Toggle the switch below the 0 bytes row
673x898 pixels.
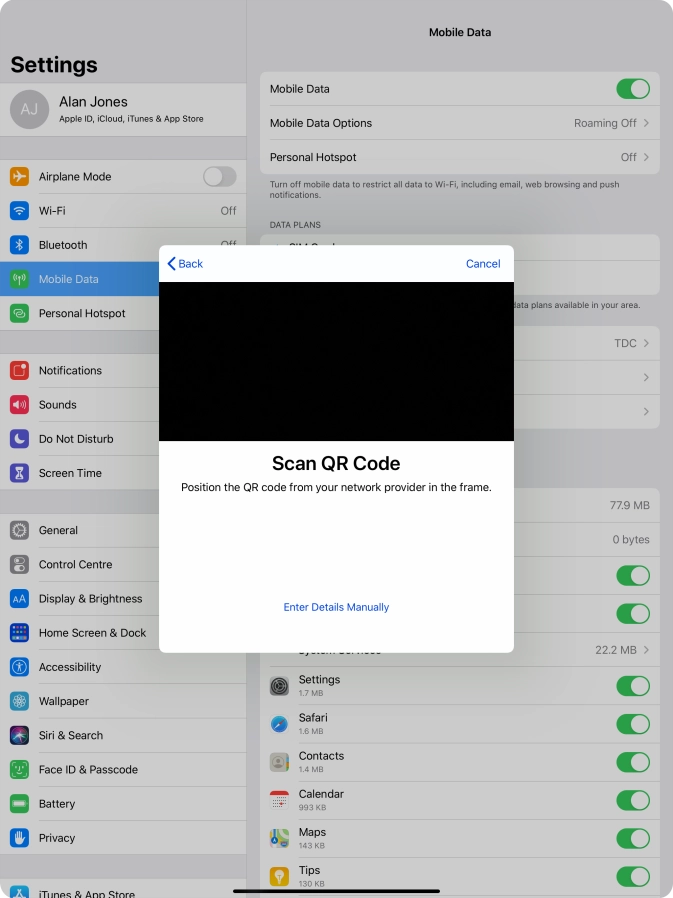coord(633,576)
